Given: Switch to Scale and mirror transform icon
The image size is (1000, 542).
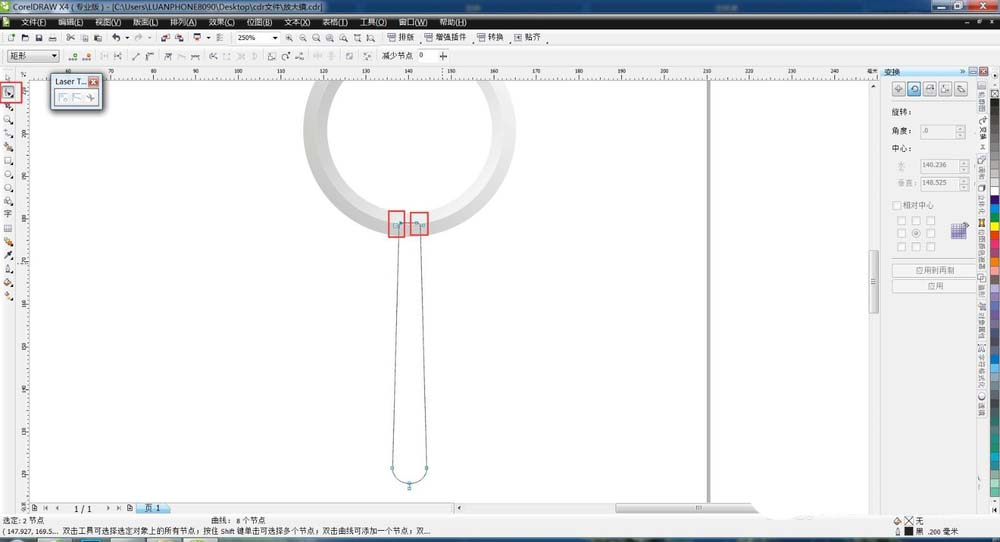Looking at the screenshot, I should 930,89.
